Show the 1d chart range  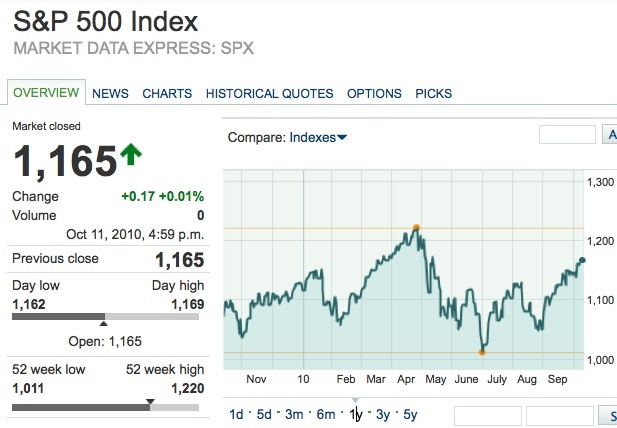[x=236, y=415]
